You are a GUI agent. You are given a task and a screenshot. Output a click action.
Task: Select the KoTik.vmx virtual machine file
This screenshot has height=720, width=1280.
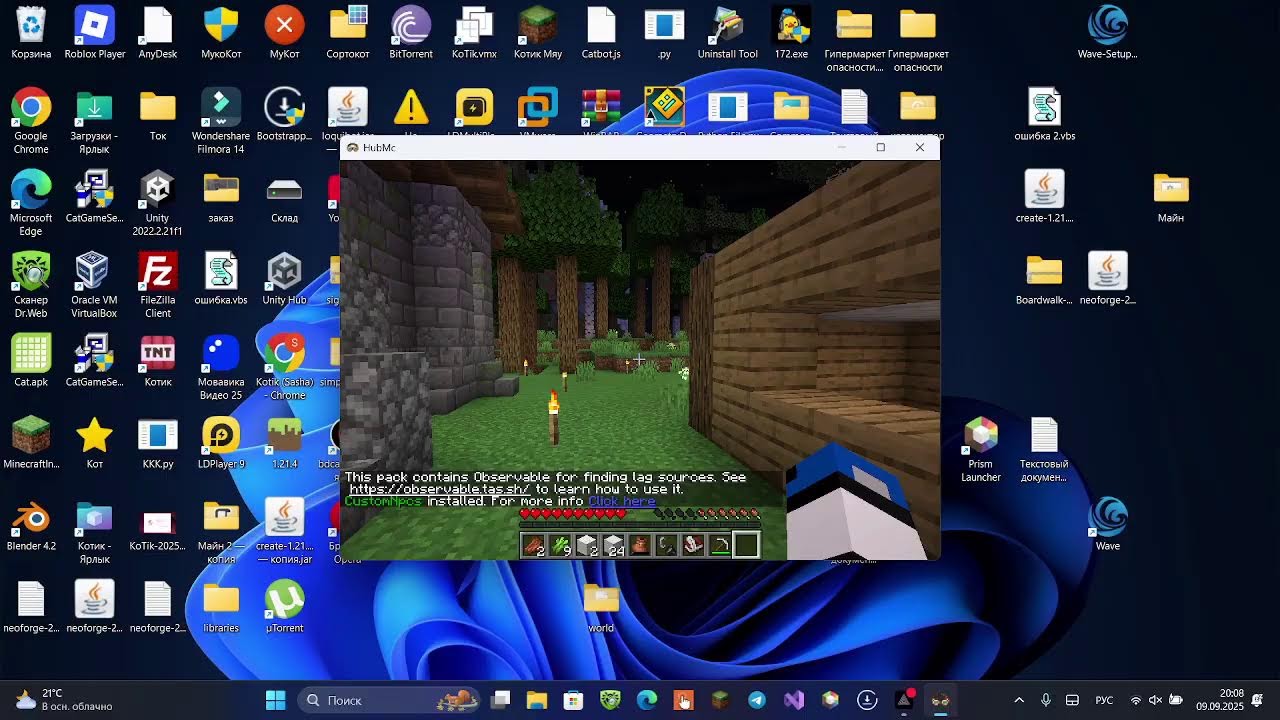click(474, 33)
